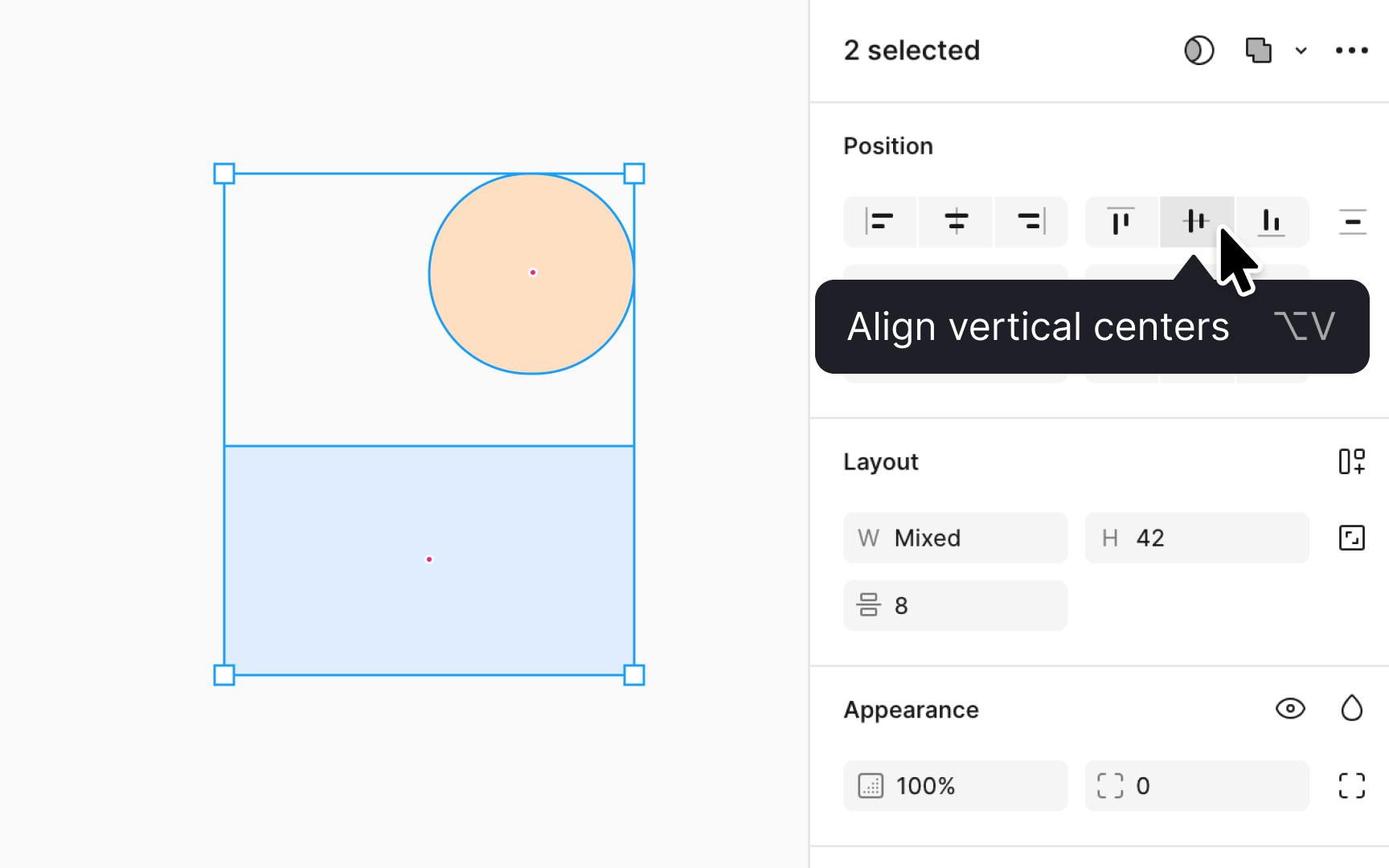Click the horizontal gap spacing icon
This screenshot has width=1389, height=868.
coord(870,605)
